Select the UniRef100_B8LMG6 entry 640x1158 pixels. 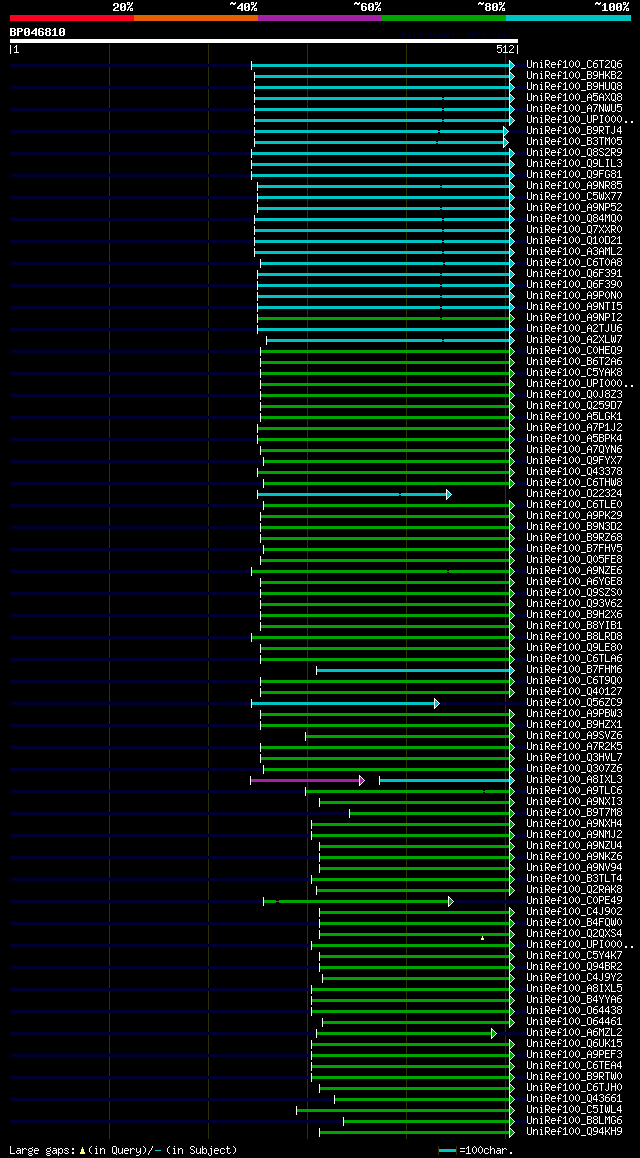point(574,1120)
